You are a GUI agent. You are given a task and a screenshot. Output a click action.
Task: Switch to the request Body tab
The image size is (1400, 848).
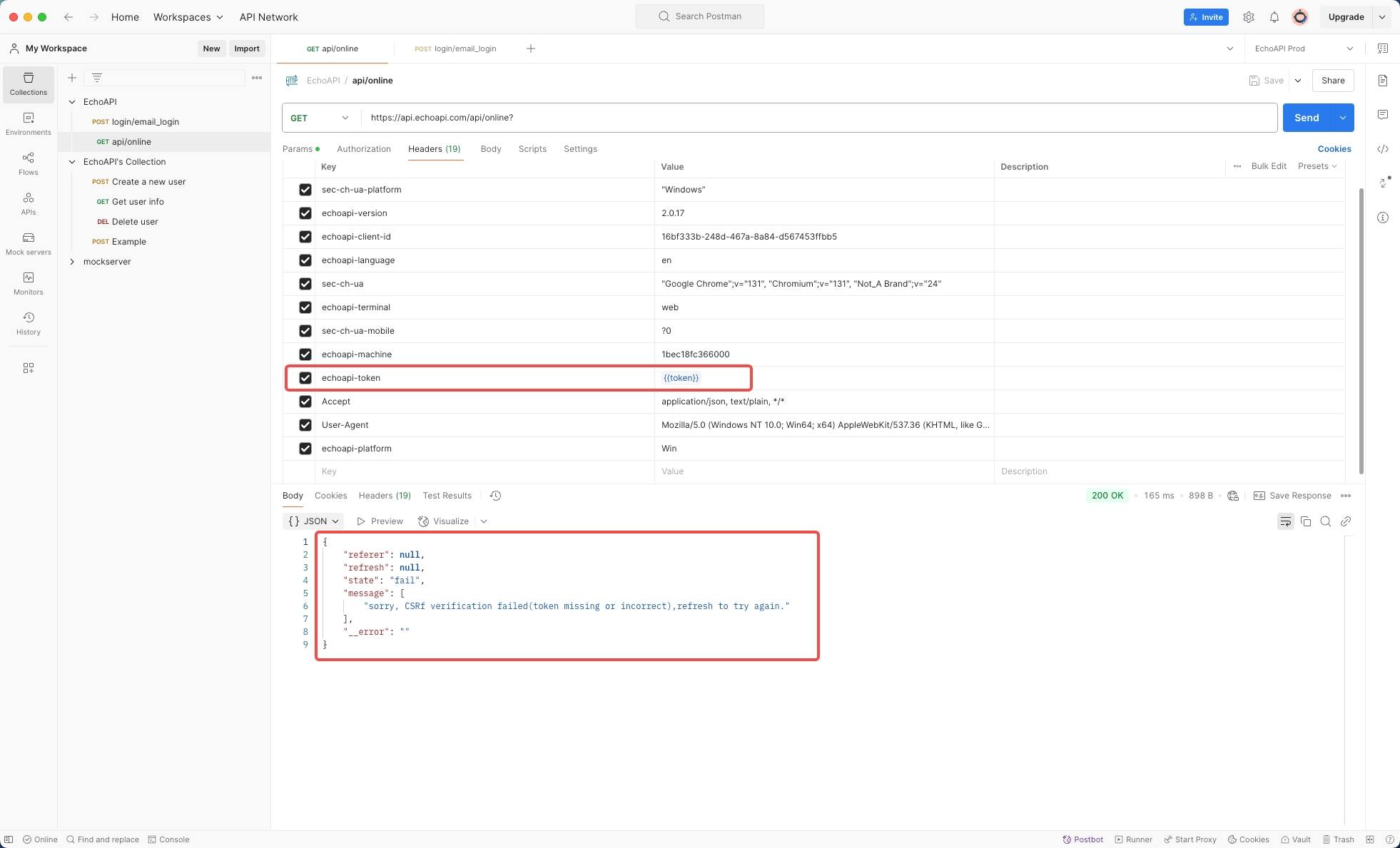(x=491, y=149)
